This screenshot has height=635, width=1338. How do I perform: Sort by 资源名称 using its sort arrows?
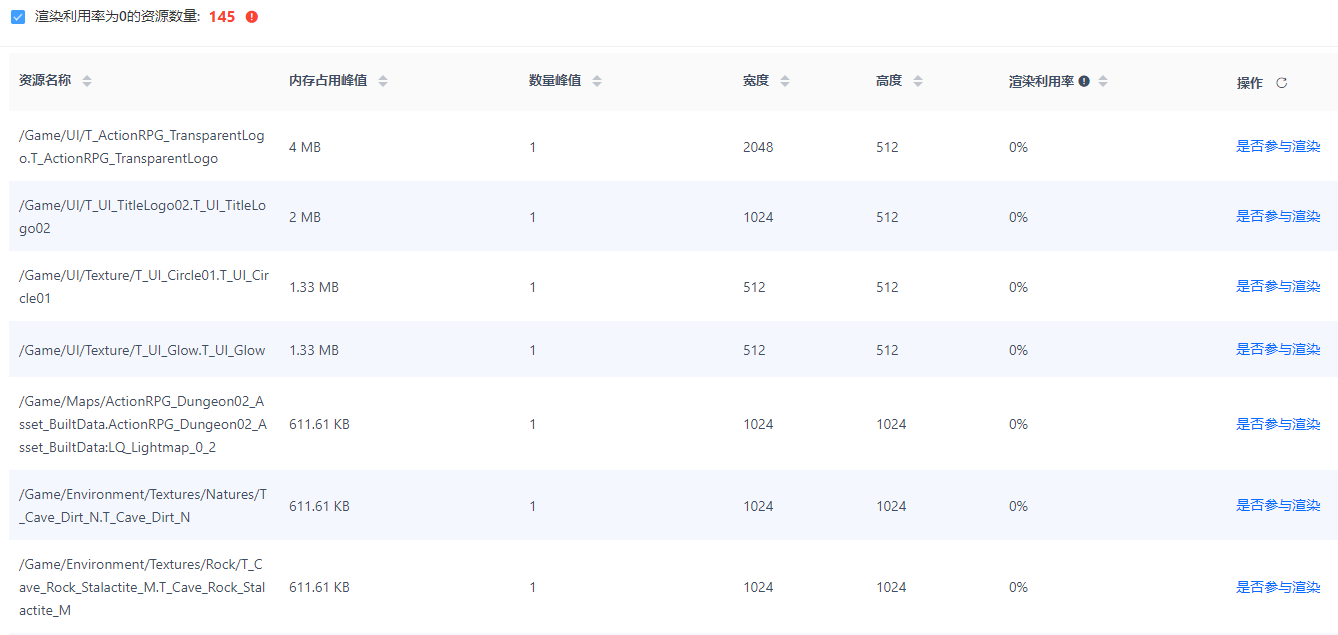[87, 81]
